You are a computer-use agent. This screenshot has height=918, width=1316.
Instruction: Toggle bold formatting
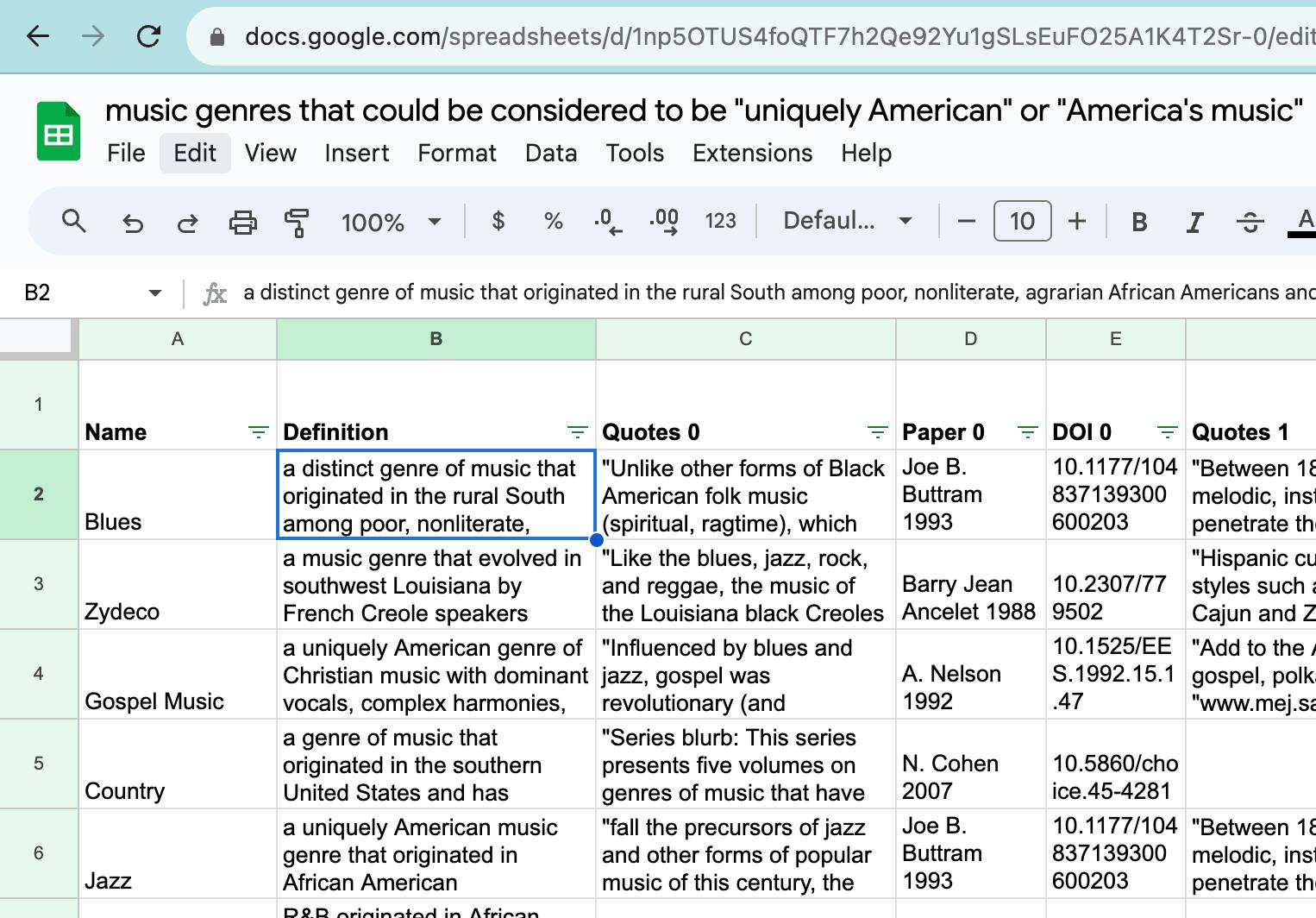point(1139,222)
